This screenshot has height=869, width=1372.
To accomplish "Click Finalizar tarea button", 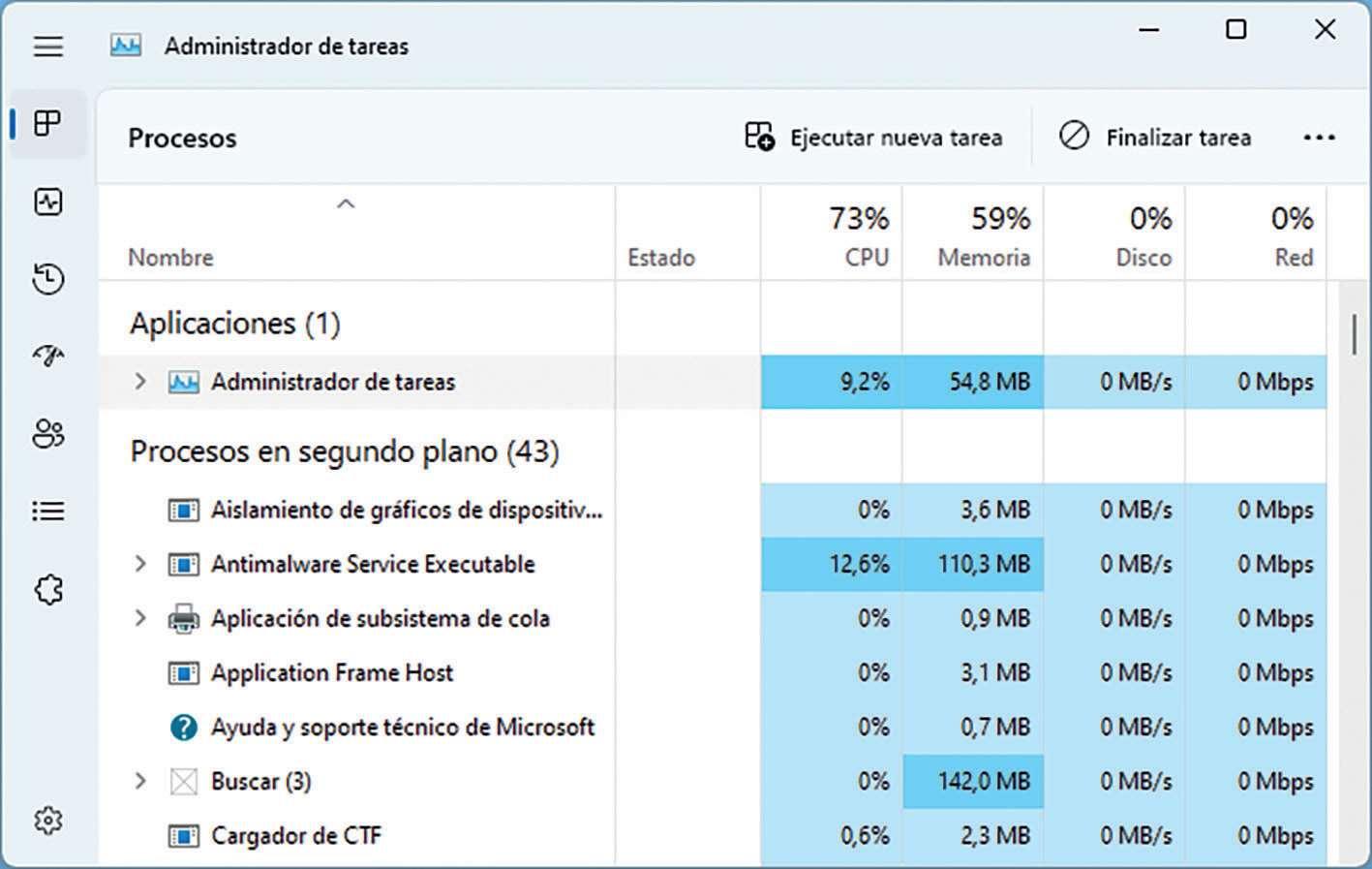I will [1155, 138].
